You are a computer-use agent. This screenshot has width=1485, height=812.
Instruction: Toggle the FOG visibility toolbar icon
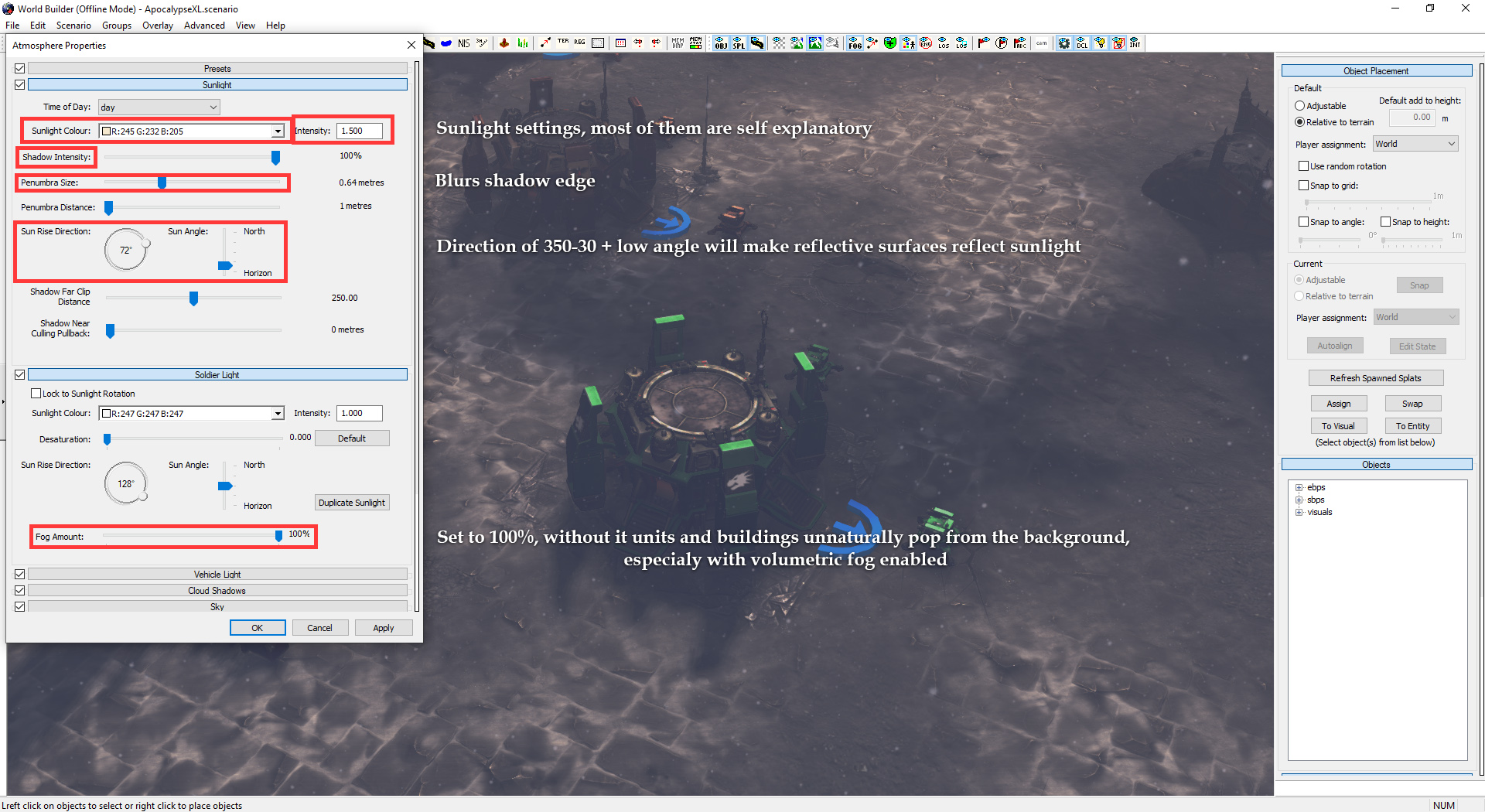pyautogui.click(x=855, y=43)
